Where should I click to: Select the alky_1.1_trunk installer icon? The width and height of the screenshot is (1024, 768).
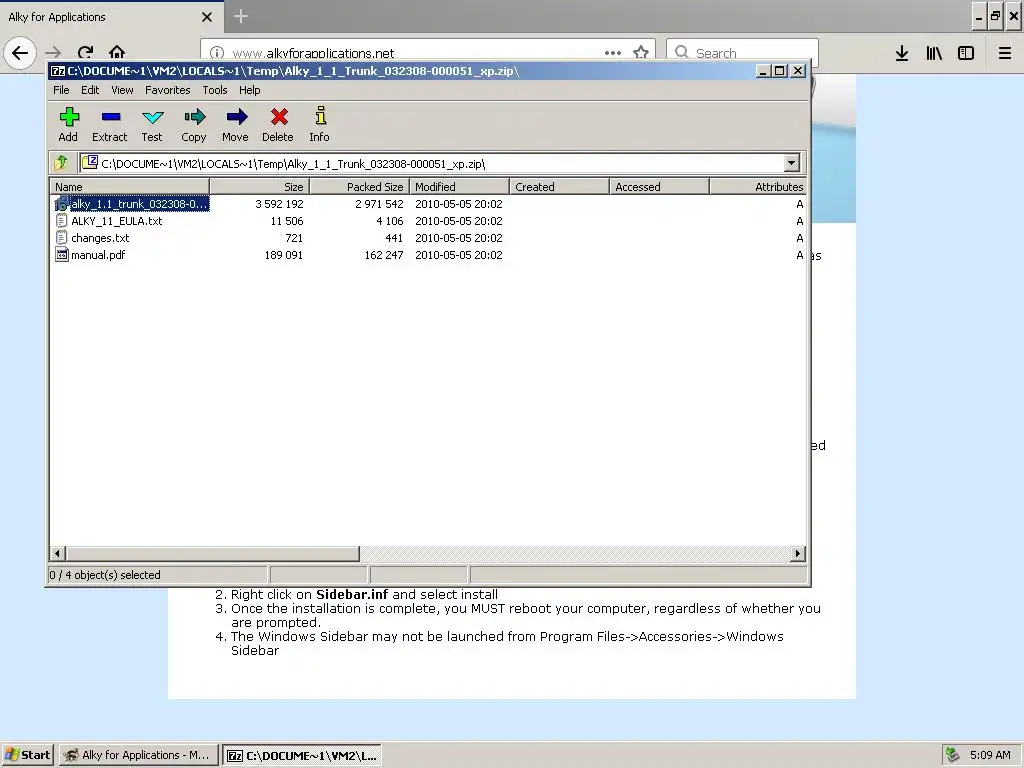pyautogui.click(x=62, y=204)
